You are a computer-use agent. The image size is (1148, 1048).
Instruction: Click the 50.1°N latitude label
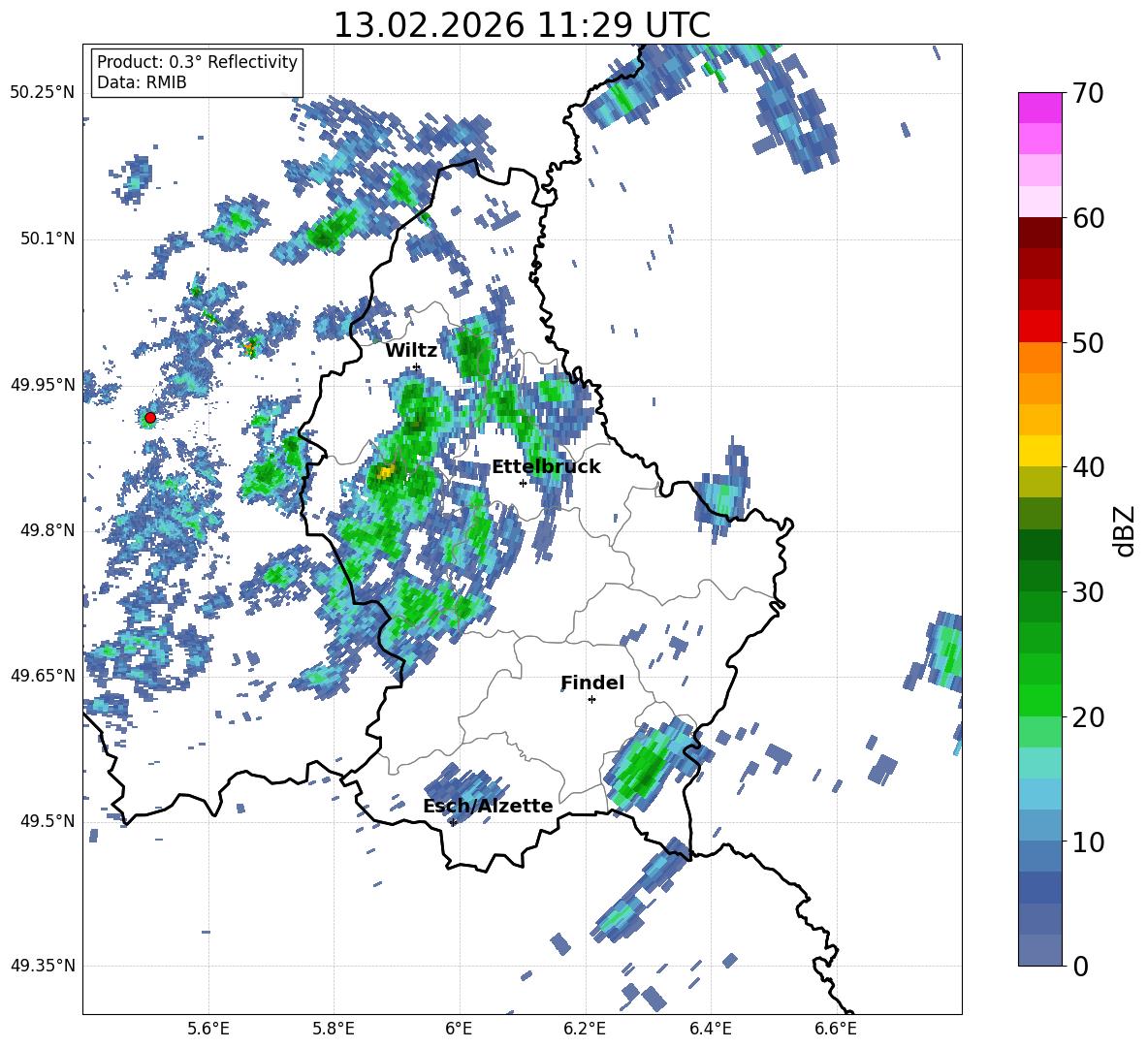coord(47,239)
